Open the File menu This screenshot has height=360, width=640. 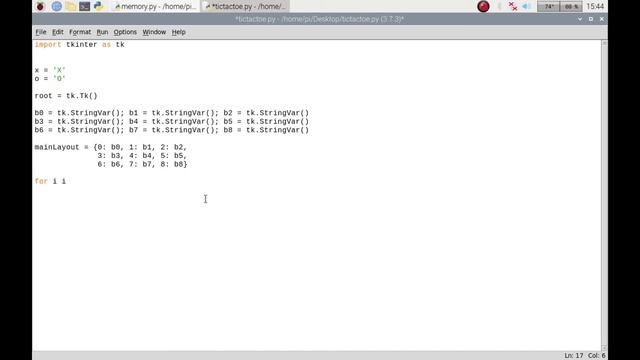click(x=41, y=32)
